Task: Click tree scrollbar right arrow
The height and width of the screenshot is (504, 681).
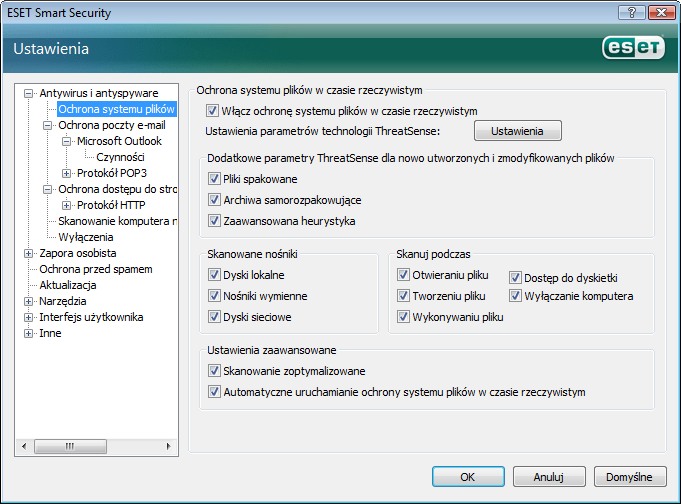Action: tap(169, 446)
